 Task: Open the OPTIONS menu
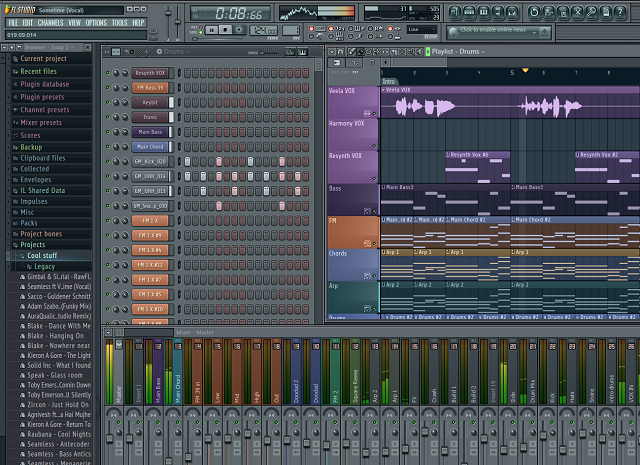(96, 23)
